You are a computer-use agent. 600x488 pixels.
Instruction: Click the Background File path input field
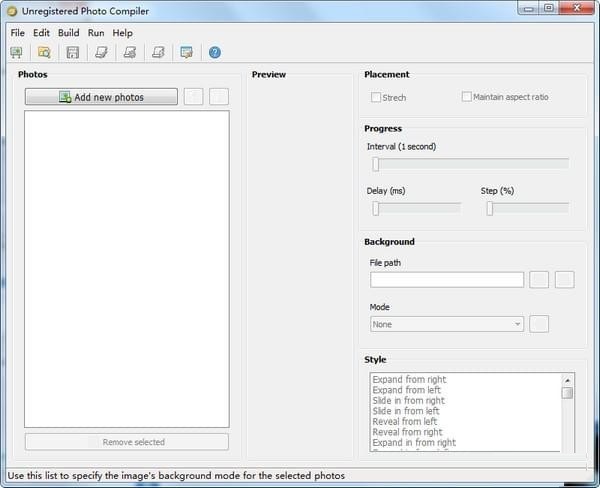coord(447,280)
